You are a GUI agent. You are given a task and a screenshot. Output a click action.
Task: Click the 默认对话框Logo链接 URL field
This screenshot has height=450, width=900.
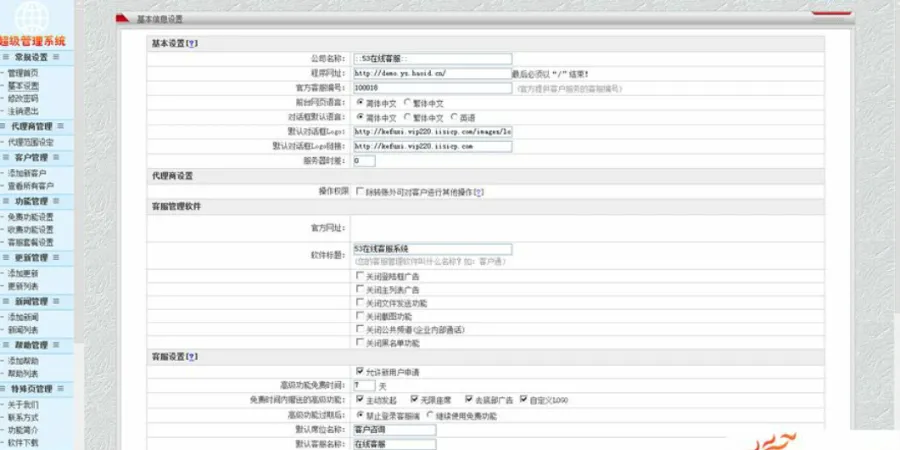pos(432,146)
